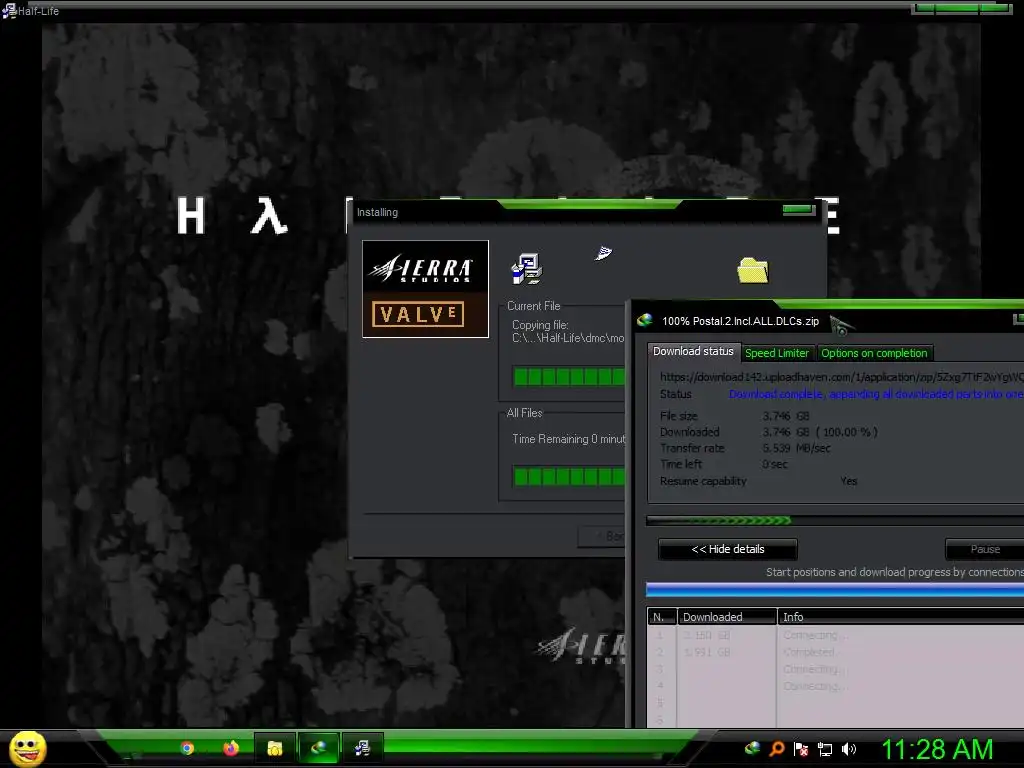Click the "Copying file:" path text
The image size is (1024, 768).
568,331
